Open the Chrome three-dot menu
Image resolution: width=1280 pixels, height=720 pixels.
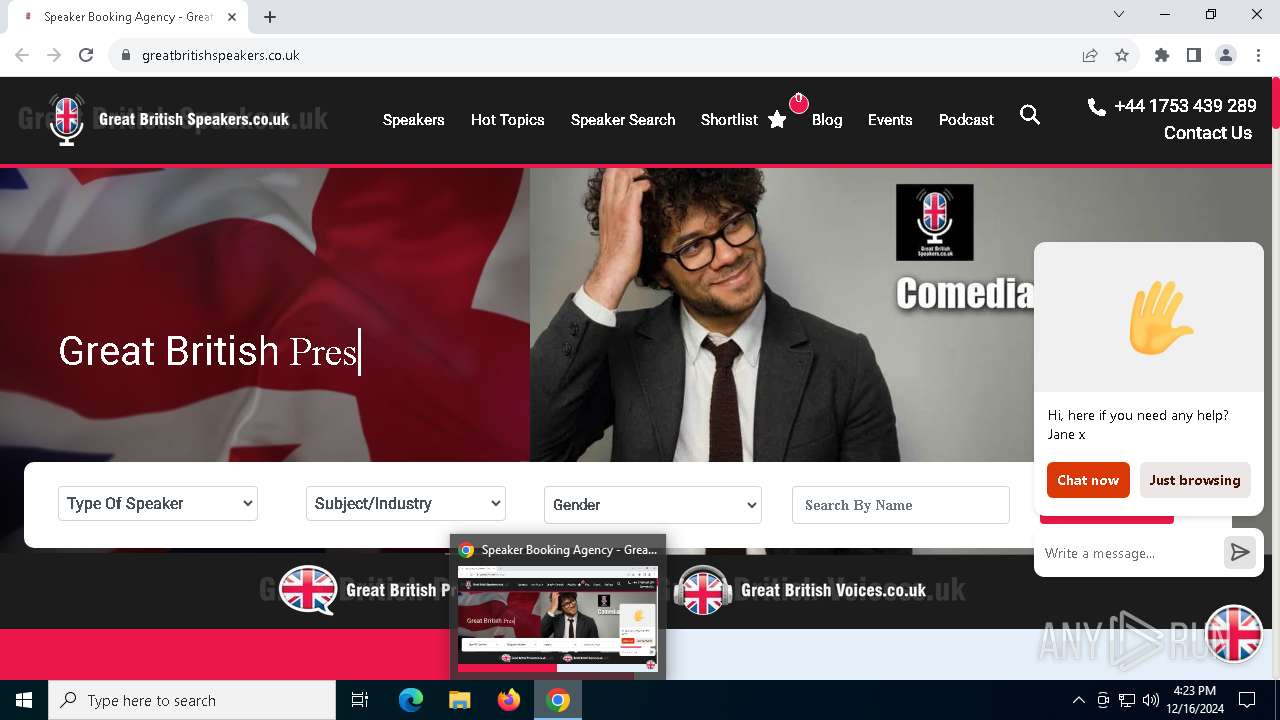pyautogui.click(x=1257, y=55)
